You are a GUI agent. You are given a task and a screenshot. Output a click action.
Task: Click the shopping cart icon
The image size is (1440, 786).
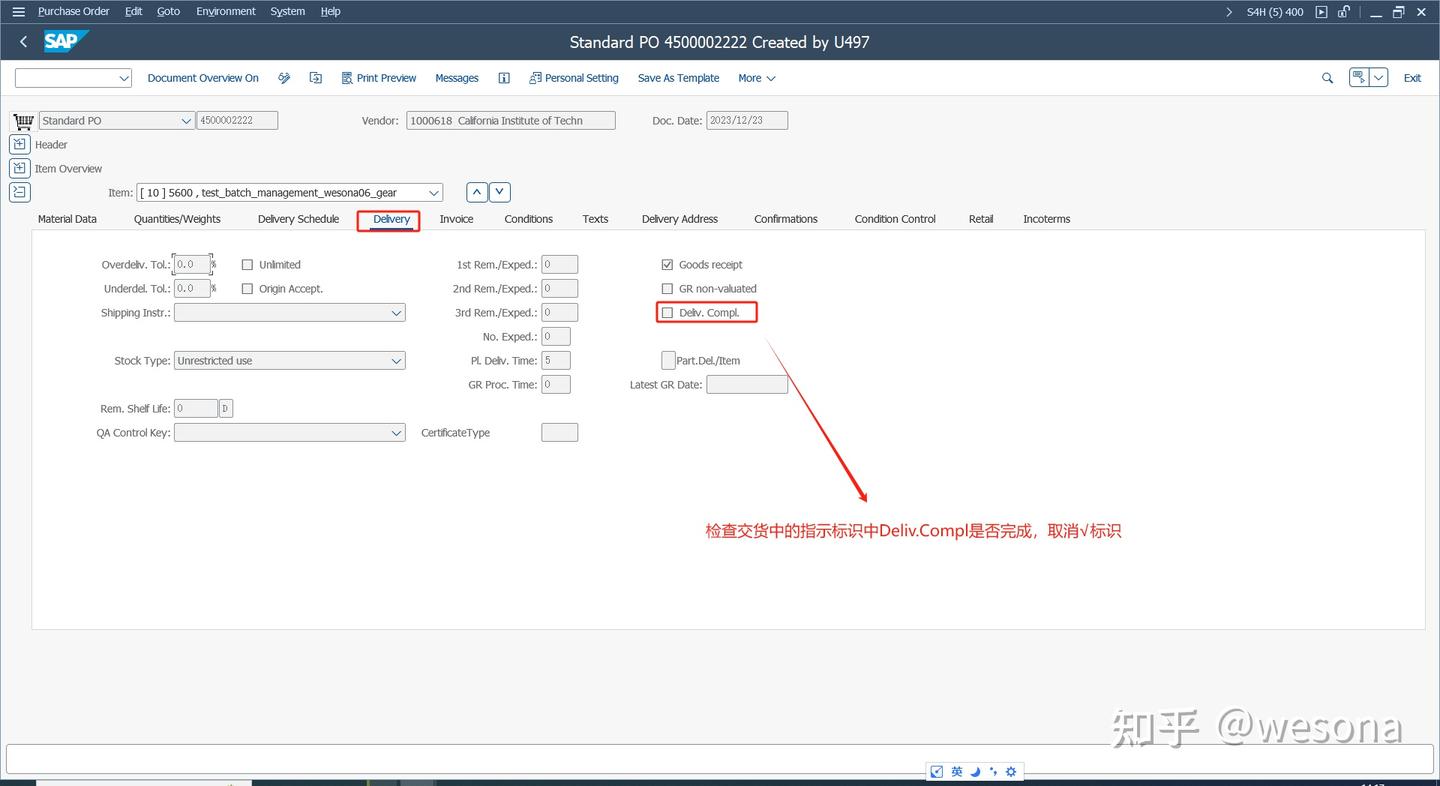click(x=23, y=121)
